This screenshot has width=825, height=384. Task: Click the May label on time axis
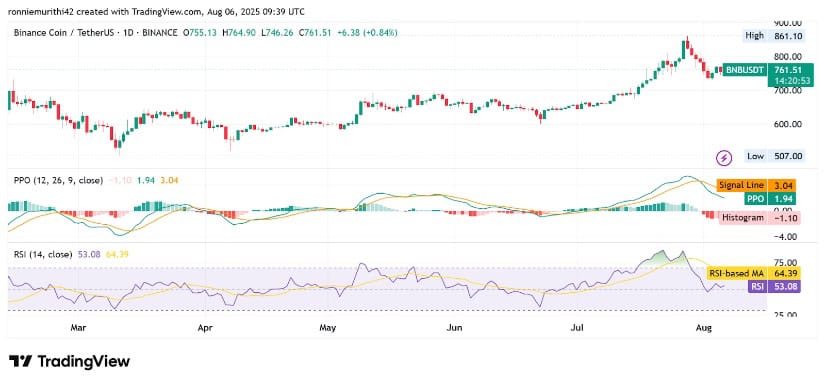point(327,328)
